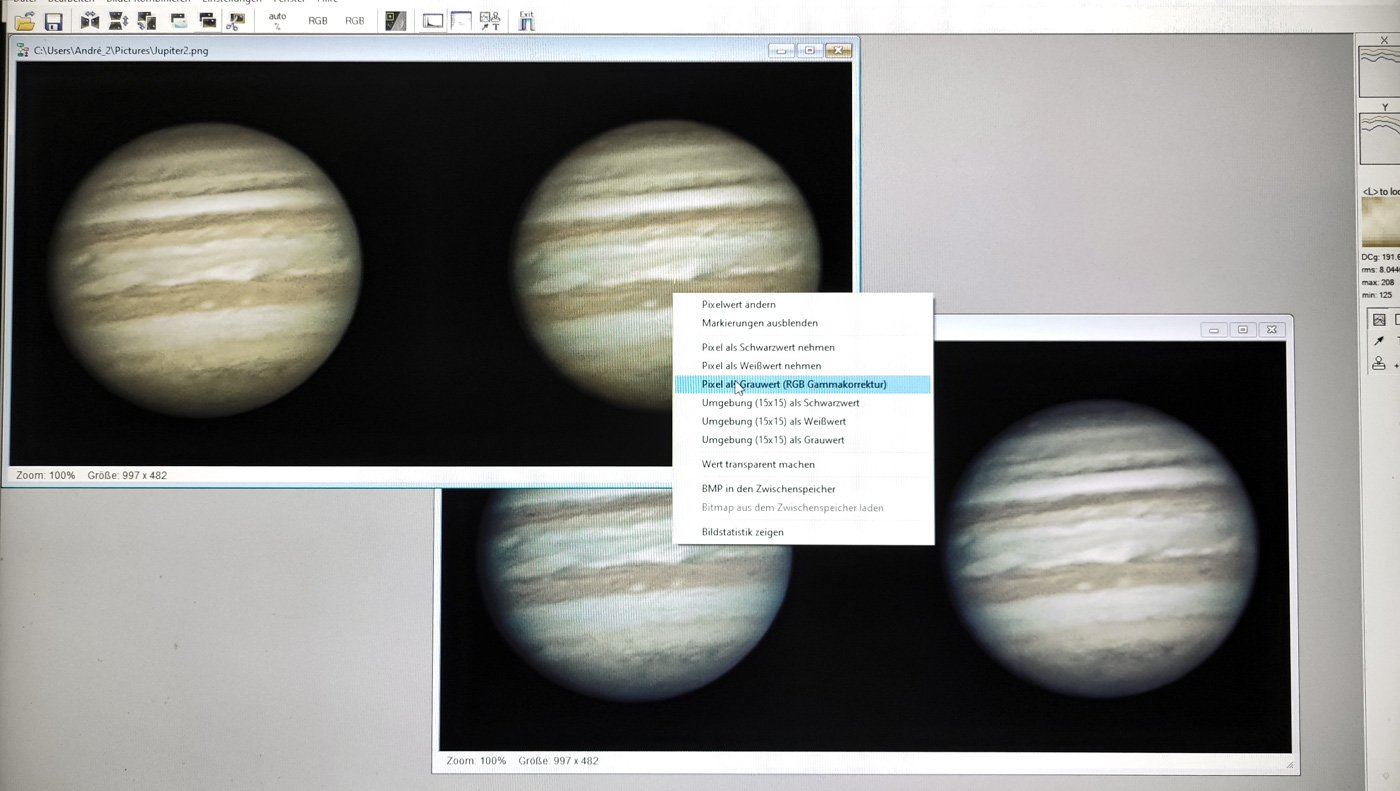Viewport: 1400px width, 791px height.
Task: Click the auto % scaling toolbar button
Action: pyautogui.click(x=278, y=20)
